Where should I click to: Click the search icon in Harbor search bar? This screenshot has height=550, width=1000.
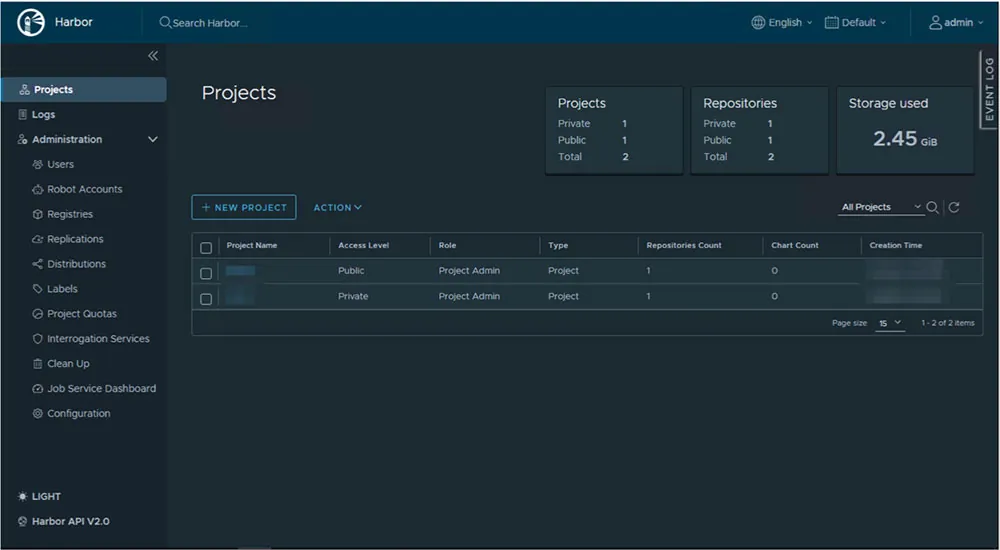165,22
